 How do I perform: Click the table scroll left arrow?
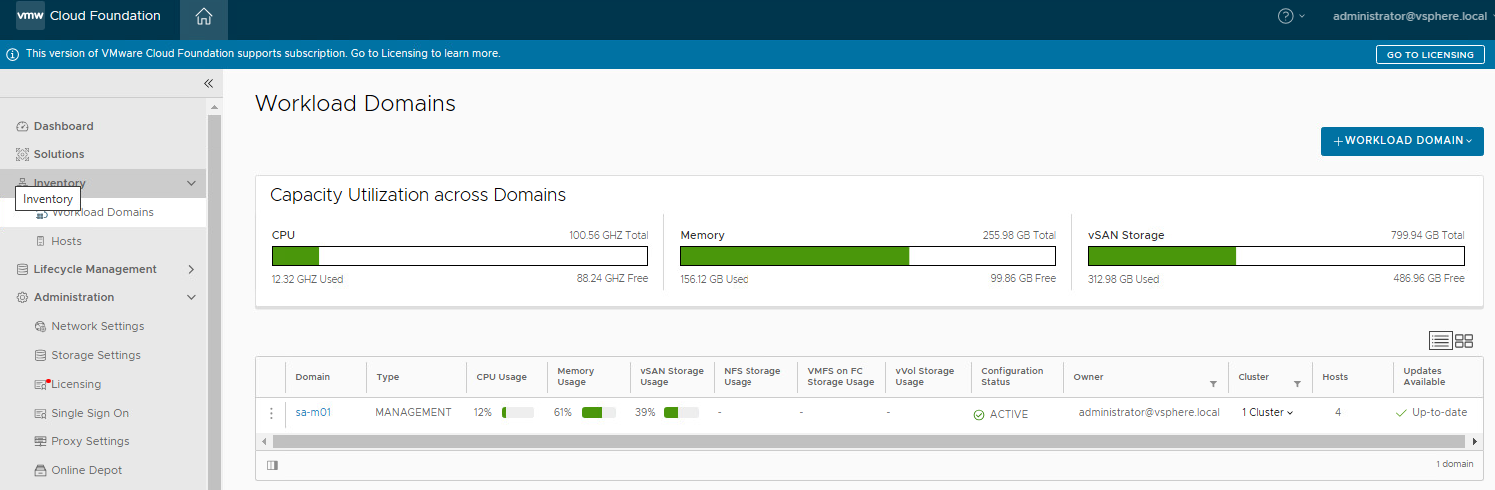pos(264,441)
